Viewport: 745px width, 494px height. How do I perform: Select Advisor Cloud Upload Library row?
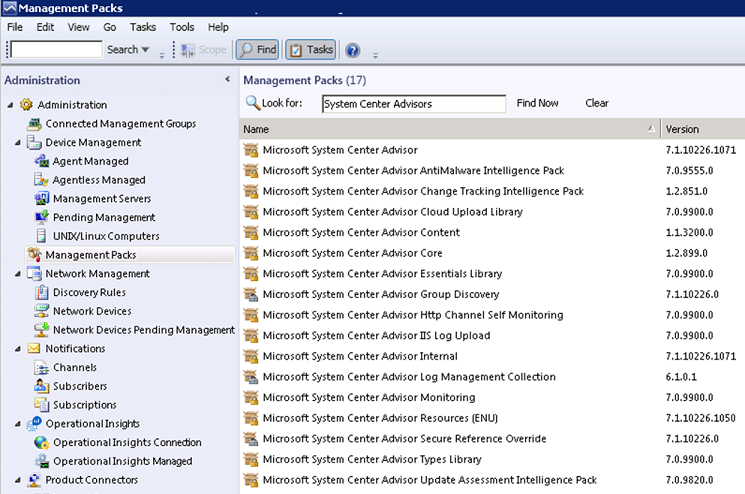coord(492,212)
